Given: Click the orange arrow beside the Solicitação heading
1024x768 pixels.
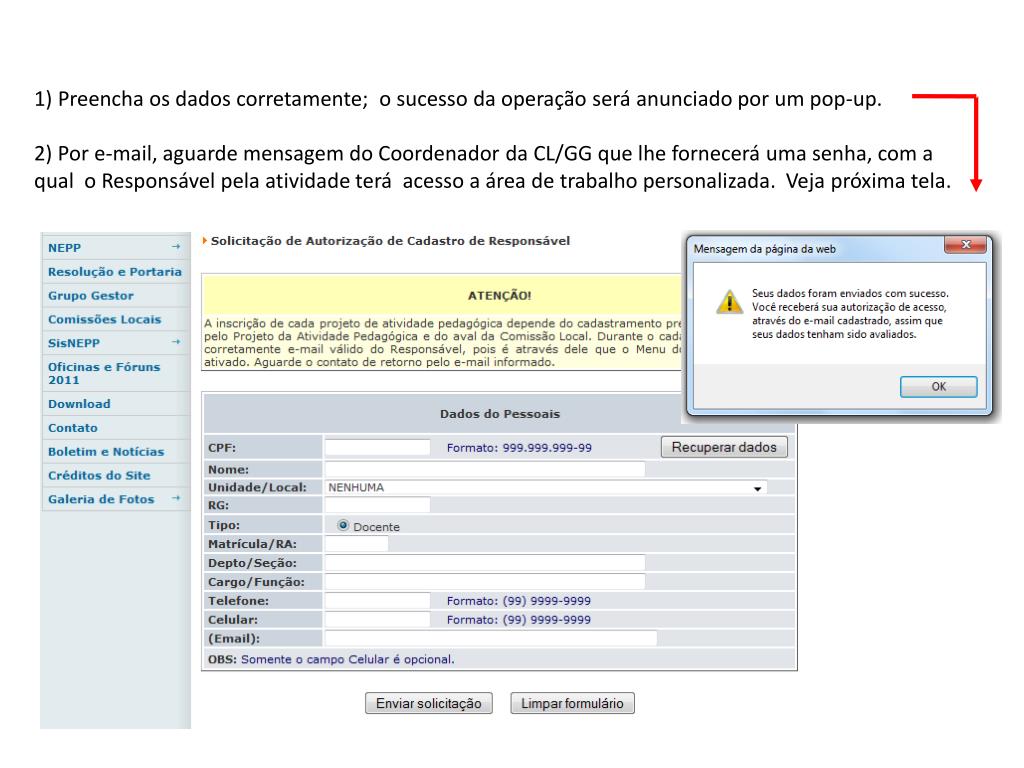Looking at the screenshot, I should pos(204,241).
